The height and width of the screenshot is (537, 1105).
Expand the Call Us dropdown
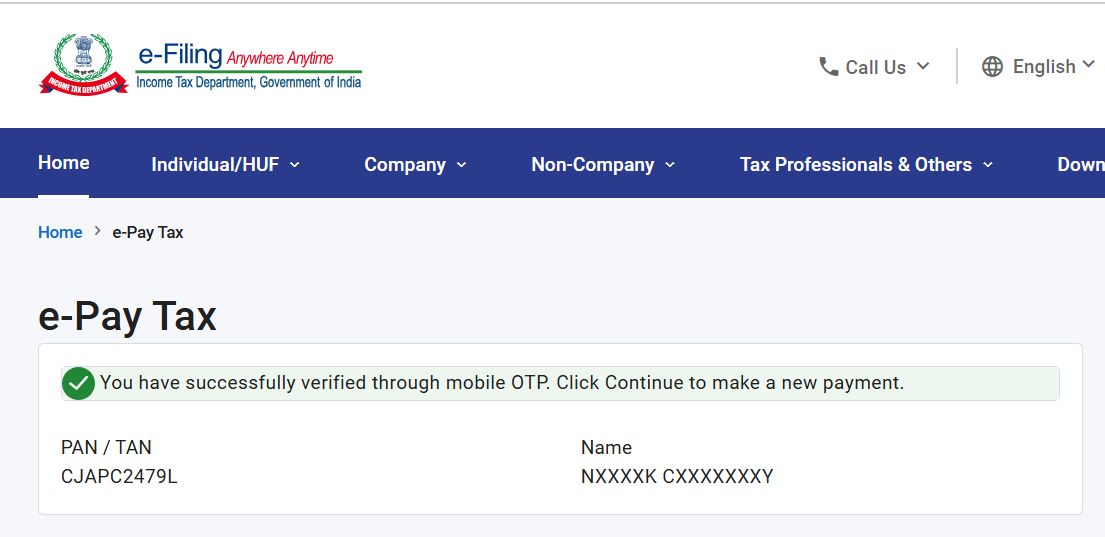[874, 67]
